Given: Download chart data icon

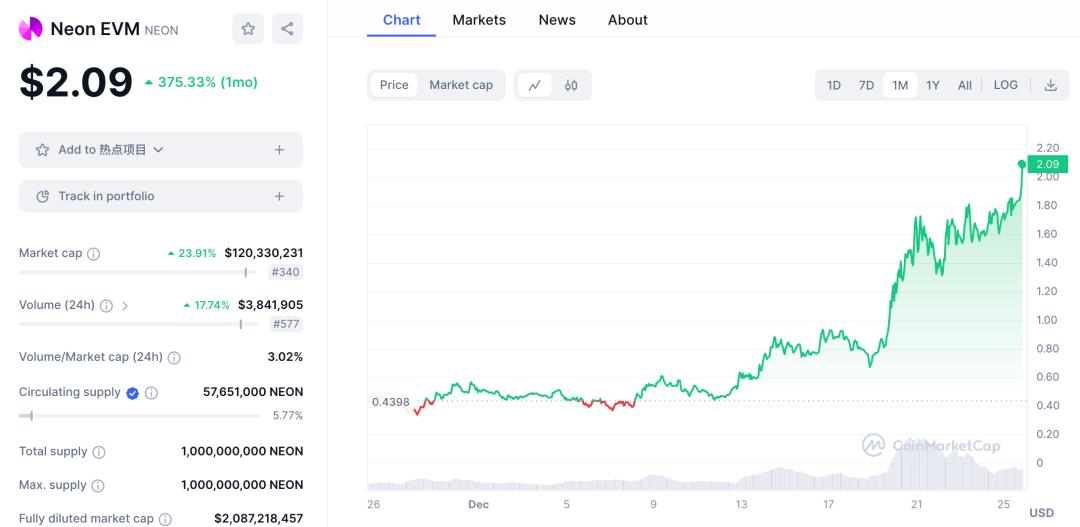Looking at the screenshot, I should tap(1050, 85).
